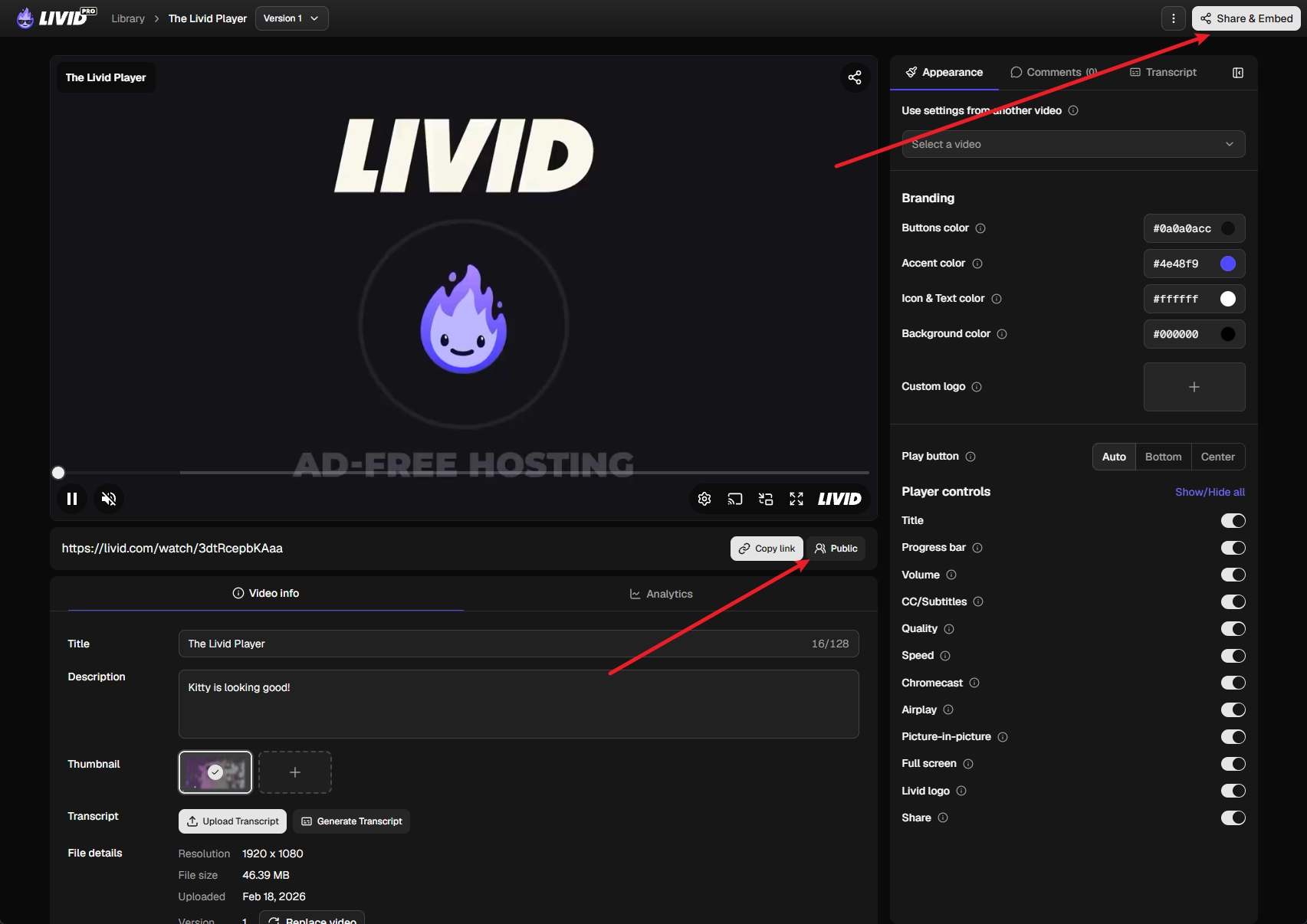Expand the Select a video dropdown
Image resolution: width=1307 pixels, height=924 pixels.
[x=1073, y=144]
